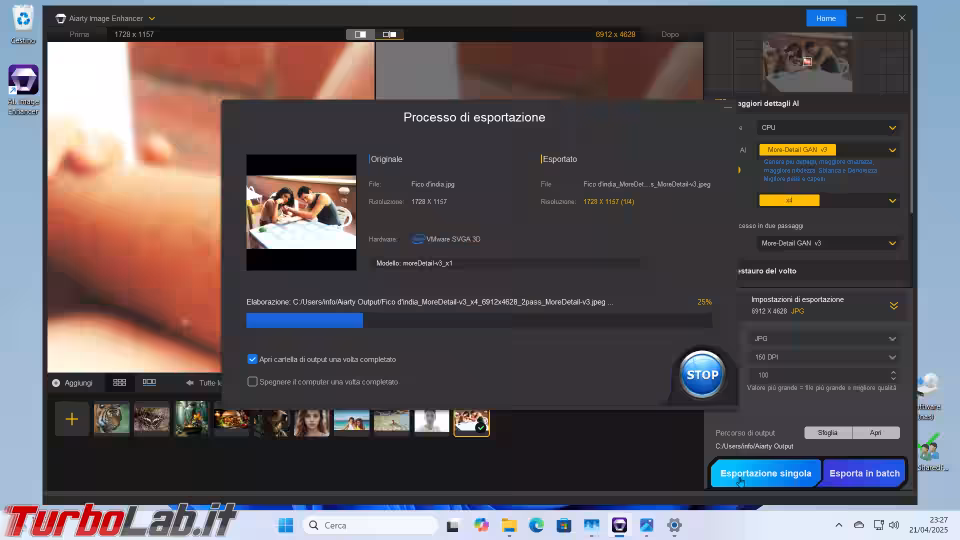Screen dimensions: 960x540
Task: Select the woman portrait thumbnail
Action: click(312, 422)
